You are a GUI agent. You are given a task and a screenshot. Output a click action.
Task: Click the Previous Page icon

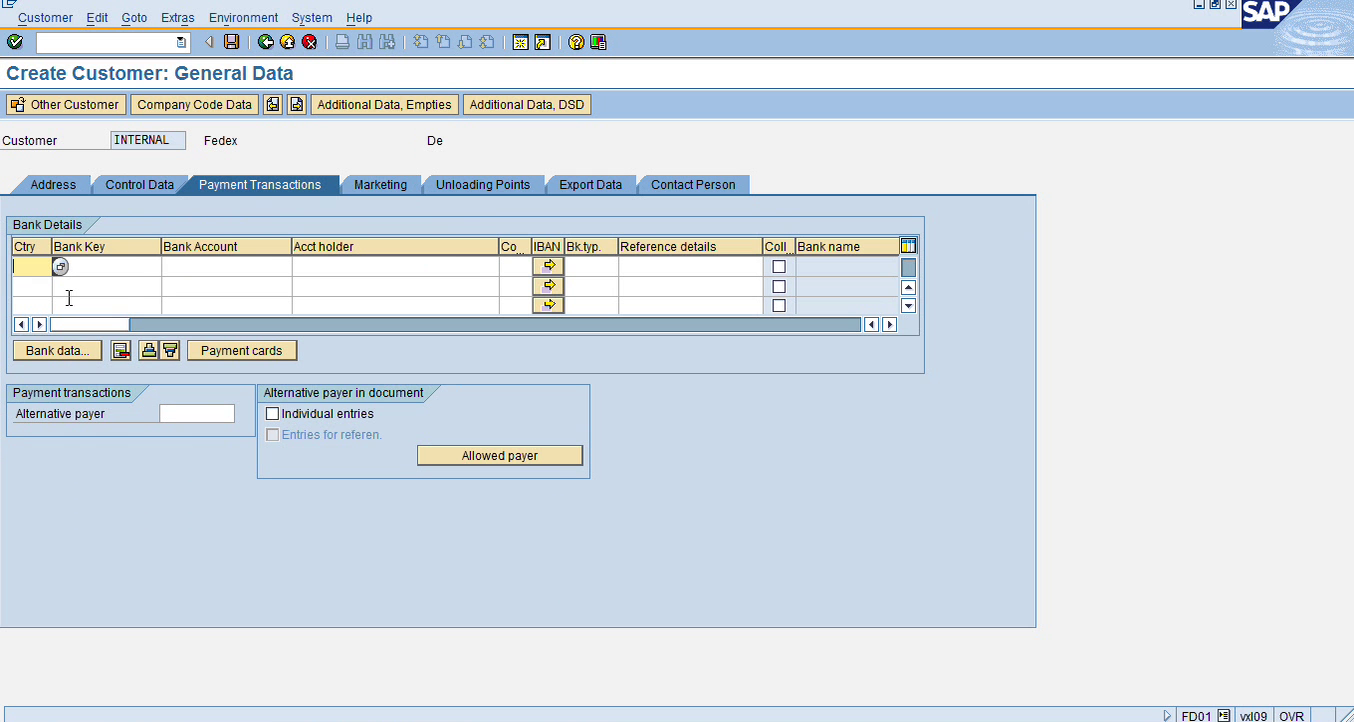coord(443,42)
